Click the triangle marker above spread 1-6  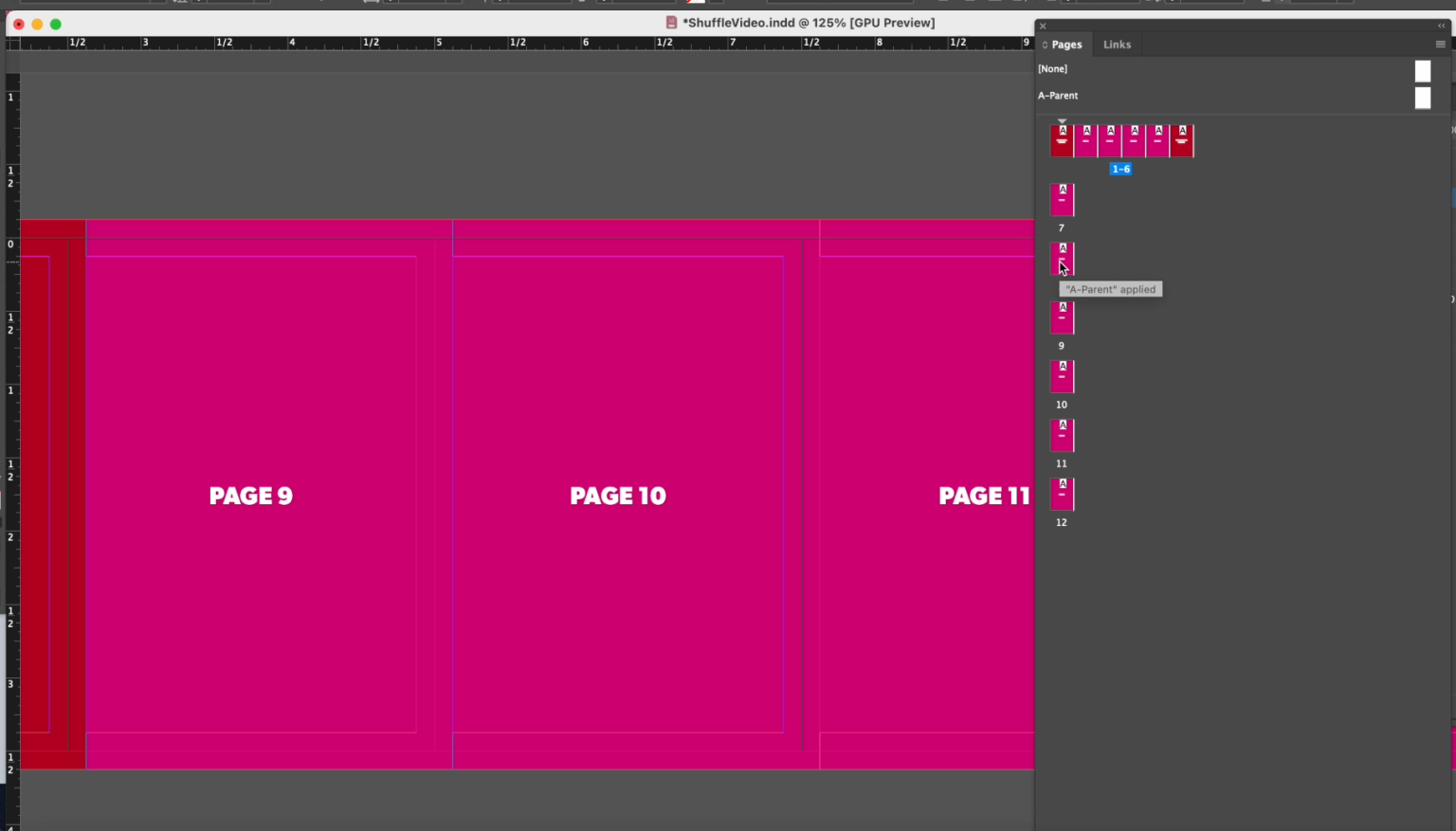click(1062, 121)
